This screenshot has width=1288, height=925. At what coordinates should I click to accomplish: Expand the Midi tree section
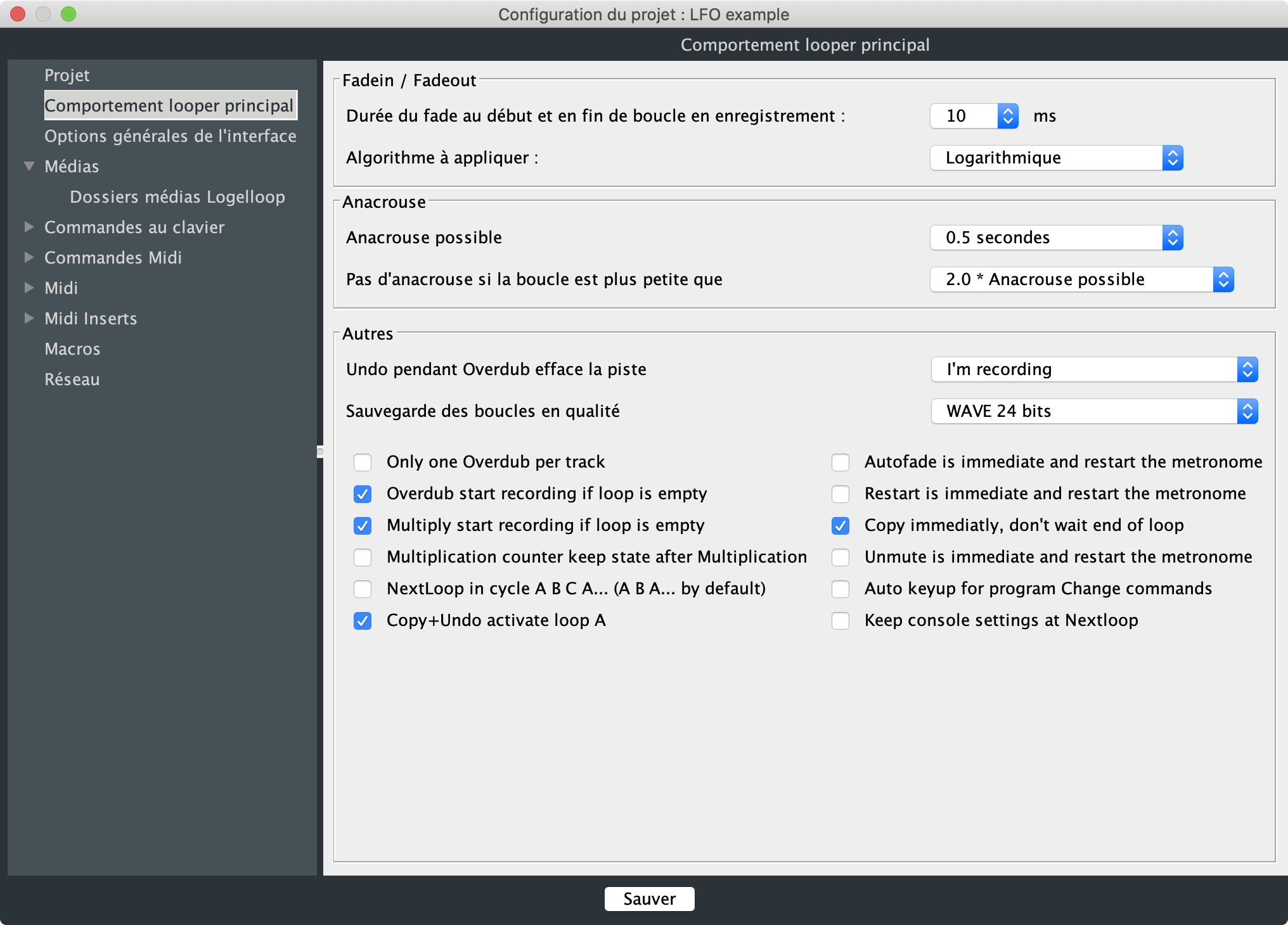pyautogui.click(x=29, y=288)
